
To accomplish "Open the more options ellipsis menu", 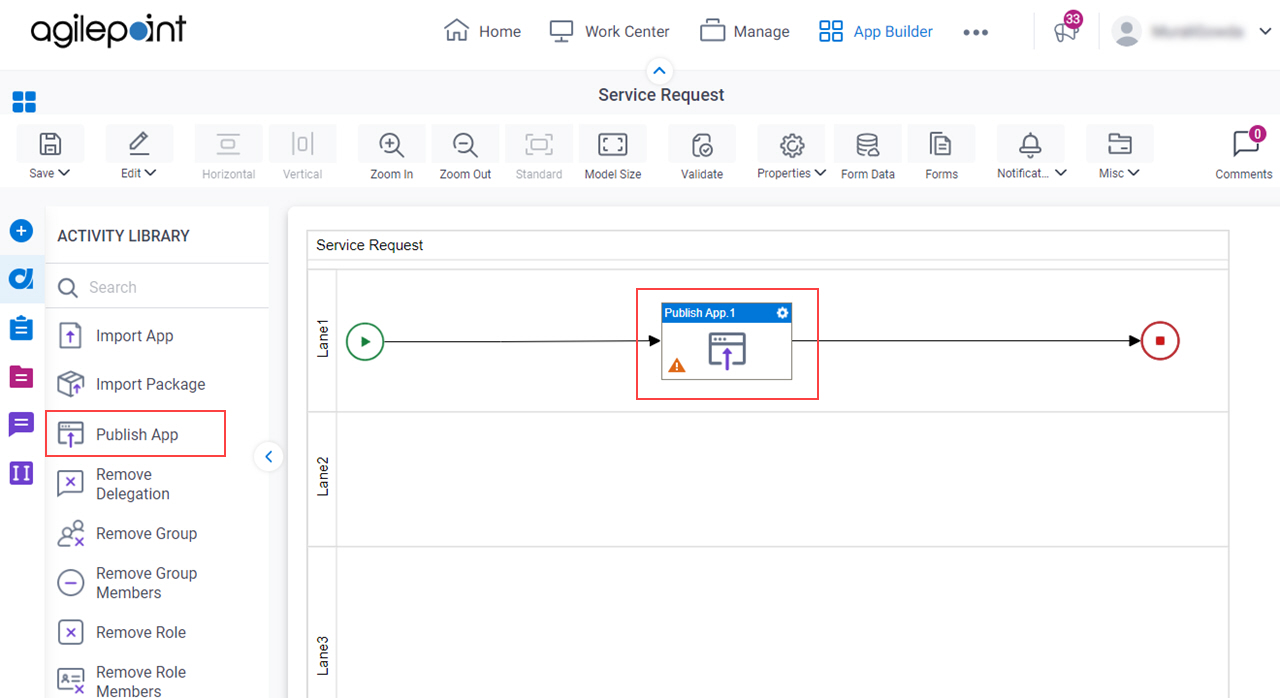I will click(975, 32).
